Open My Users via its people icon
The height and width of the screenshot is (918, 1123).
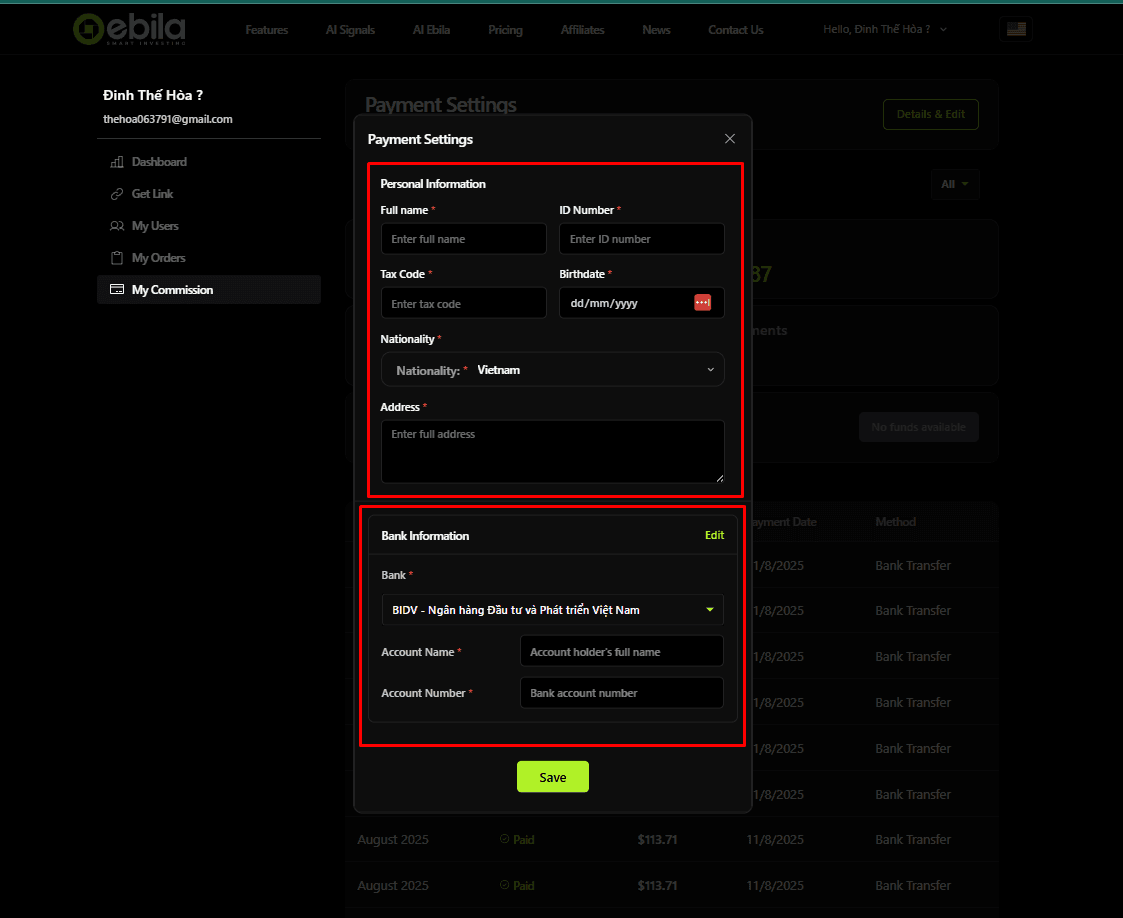(x=117, y=225)
